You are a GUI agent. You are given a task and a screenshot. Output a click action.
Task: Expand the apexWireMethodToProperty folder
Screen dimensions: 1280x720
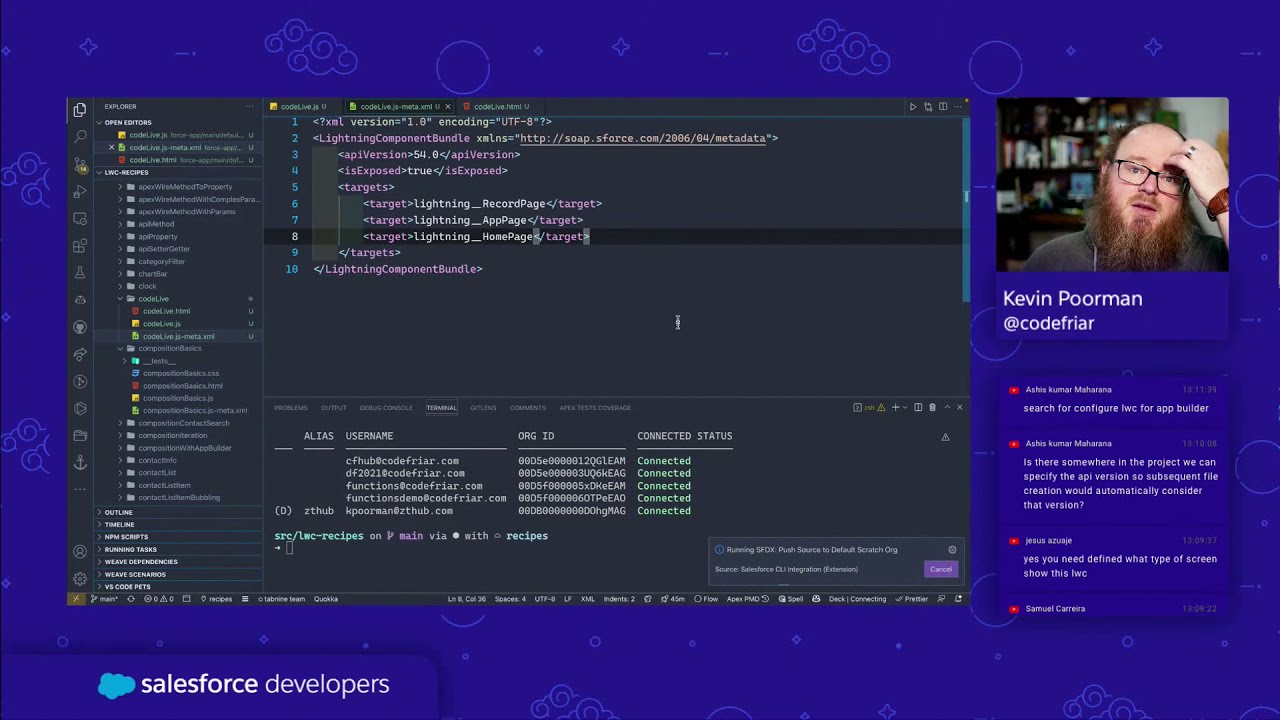click(185, 187)
